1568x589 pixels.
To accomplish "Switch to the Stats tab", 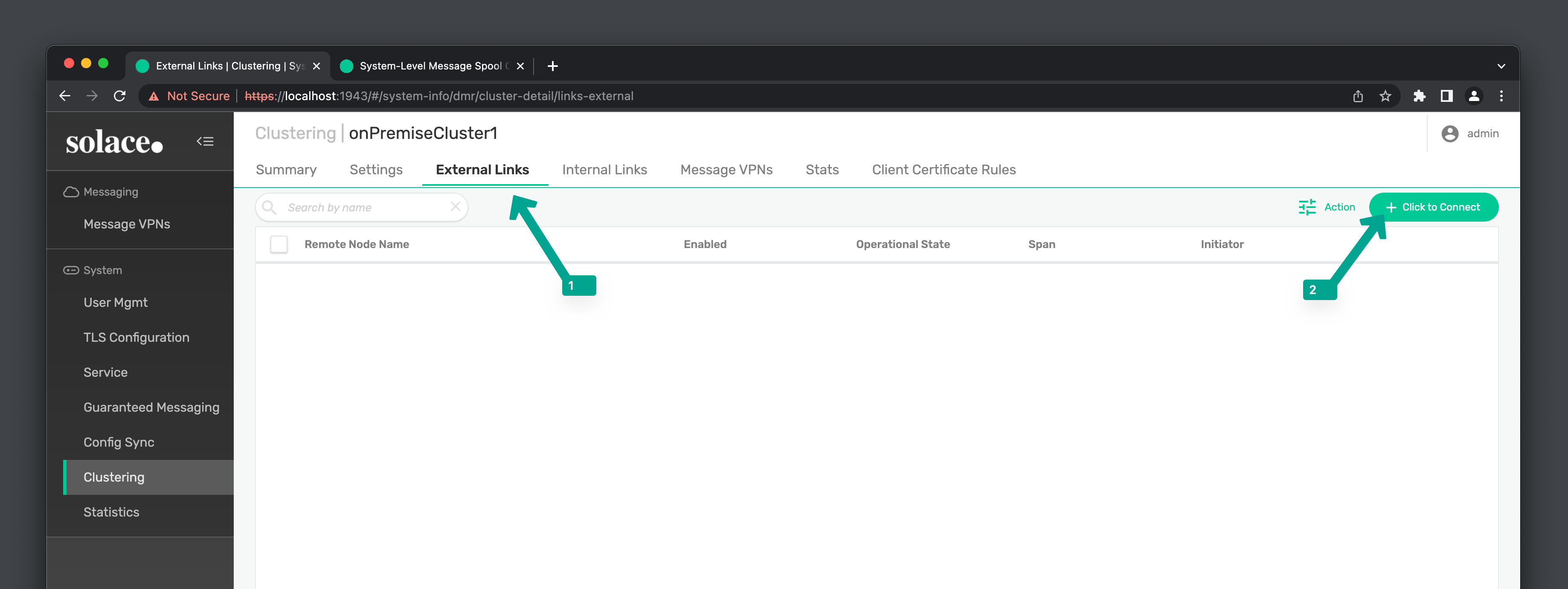I will coord(822,170).
